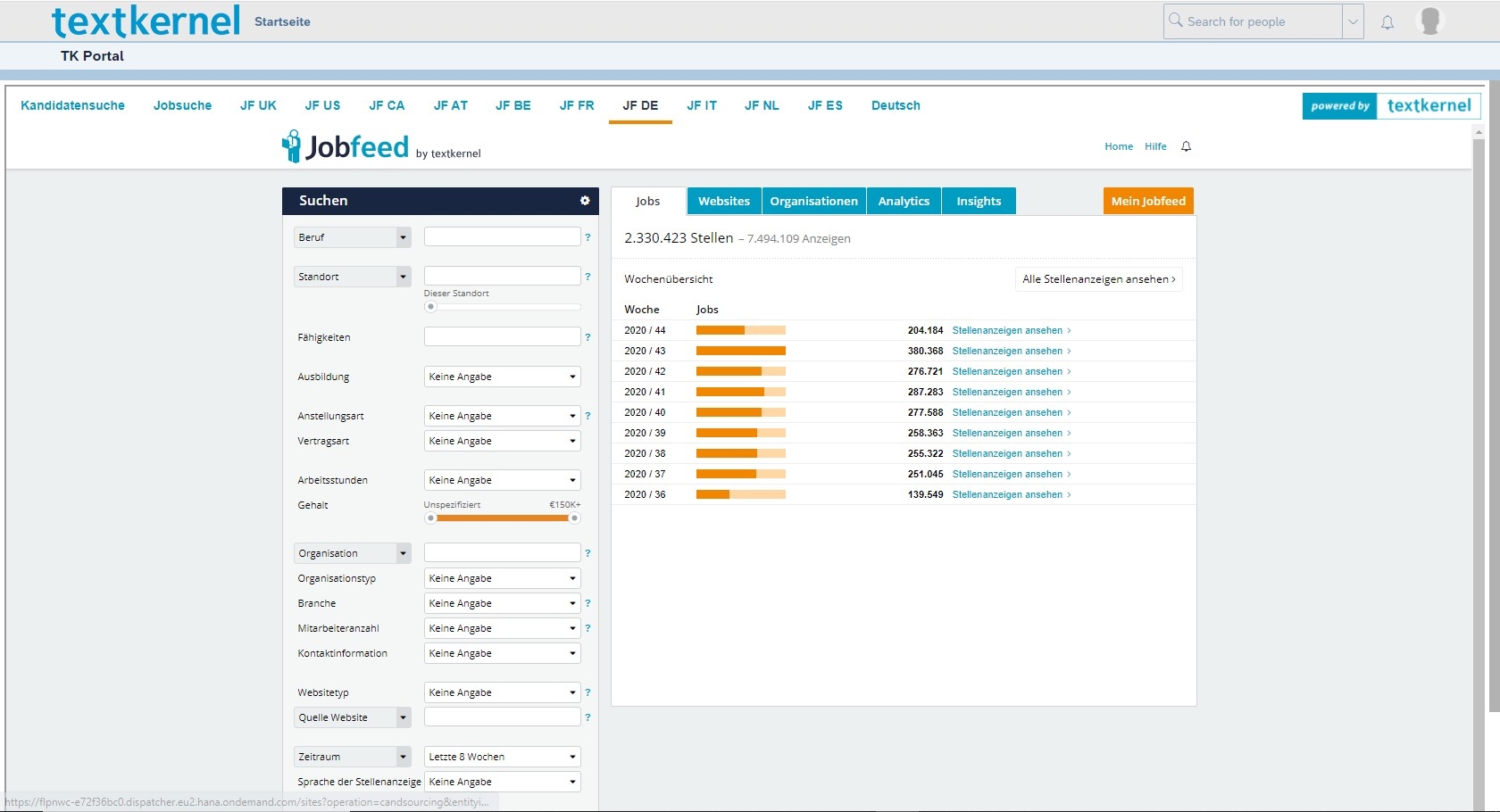Select the Jobs tab
The width and height of the screenshot is (1500, 812).
coord(648,201)
